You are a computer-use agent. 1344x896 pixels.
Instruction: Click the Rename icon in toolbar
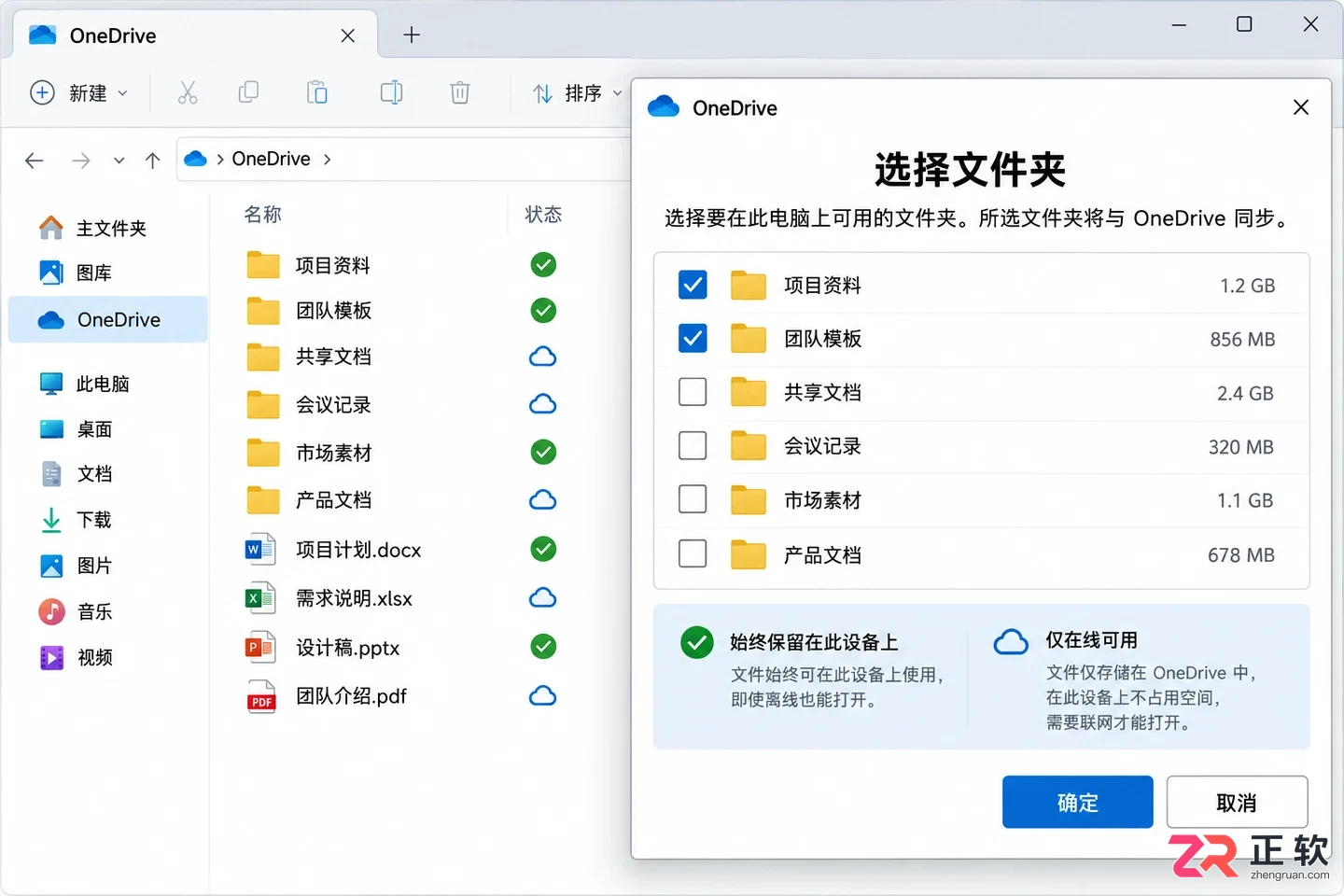click(x=391, y=92)
